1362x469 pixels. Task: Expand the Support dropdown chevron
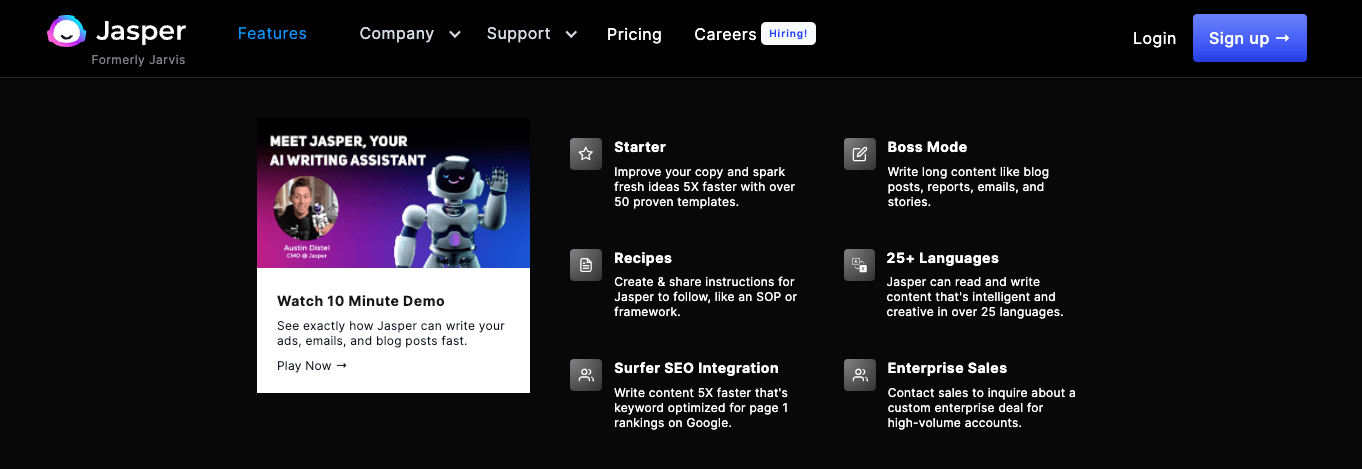[571, 35]
